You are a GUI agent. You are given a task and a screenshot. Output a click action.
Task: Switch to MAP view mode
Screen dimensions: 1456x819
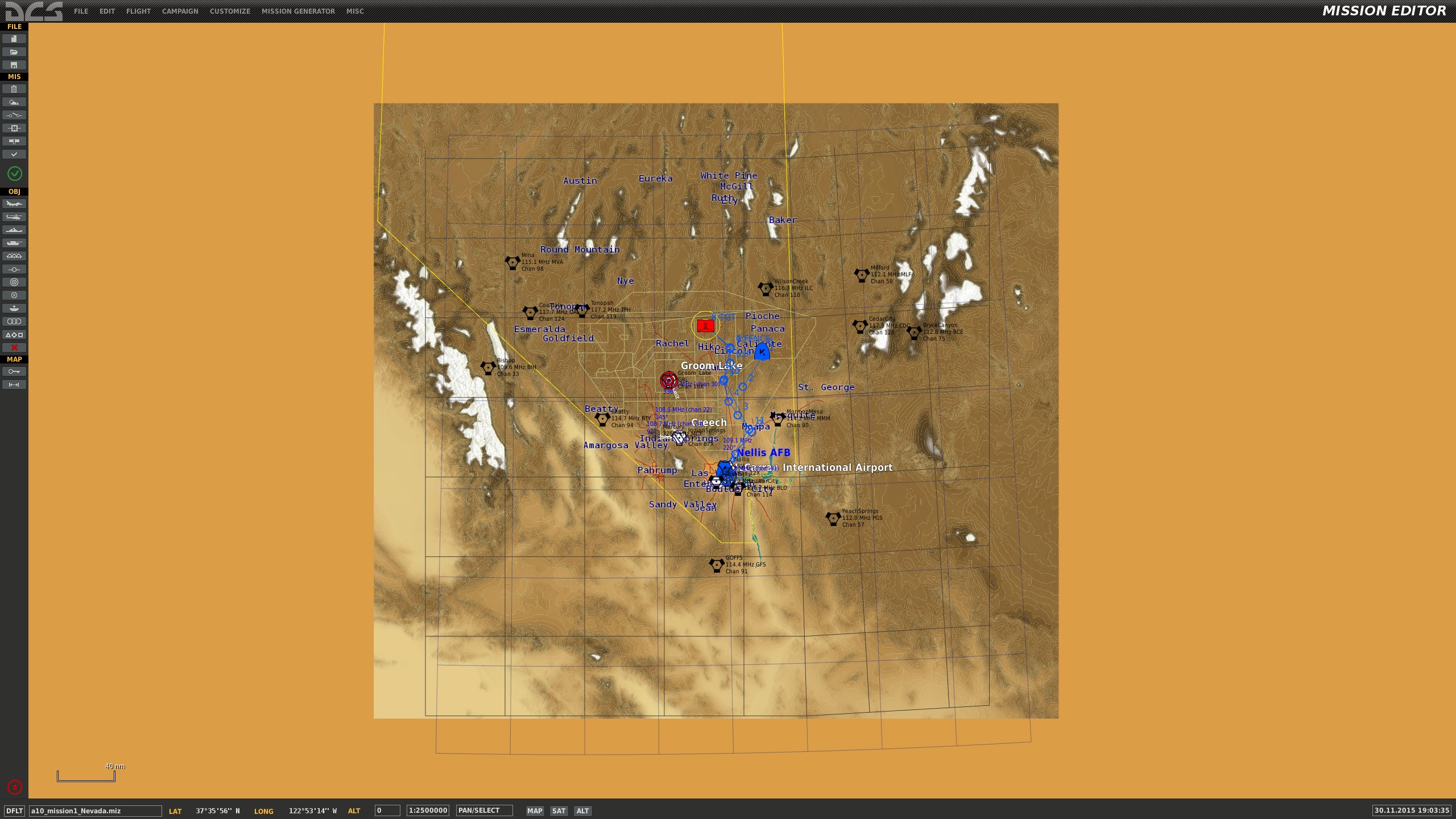coord(535,811)
